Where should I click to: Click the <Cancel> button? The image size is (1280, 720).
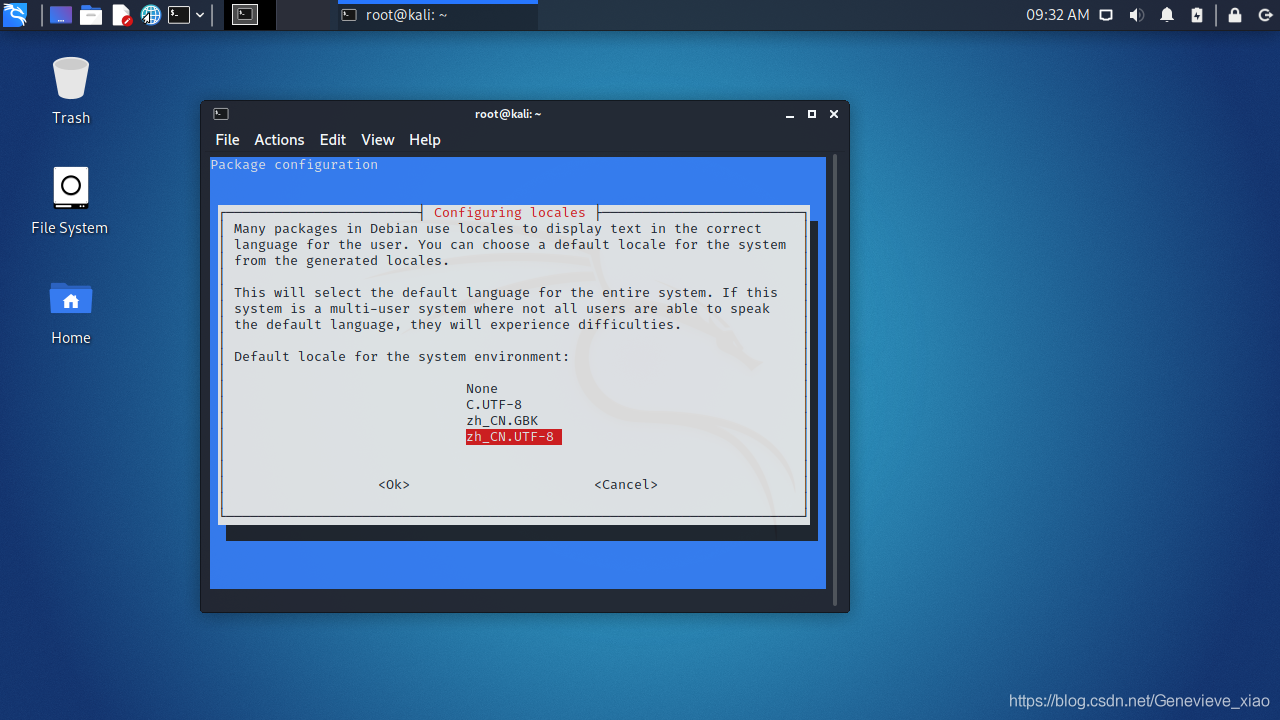coord(626,485)
